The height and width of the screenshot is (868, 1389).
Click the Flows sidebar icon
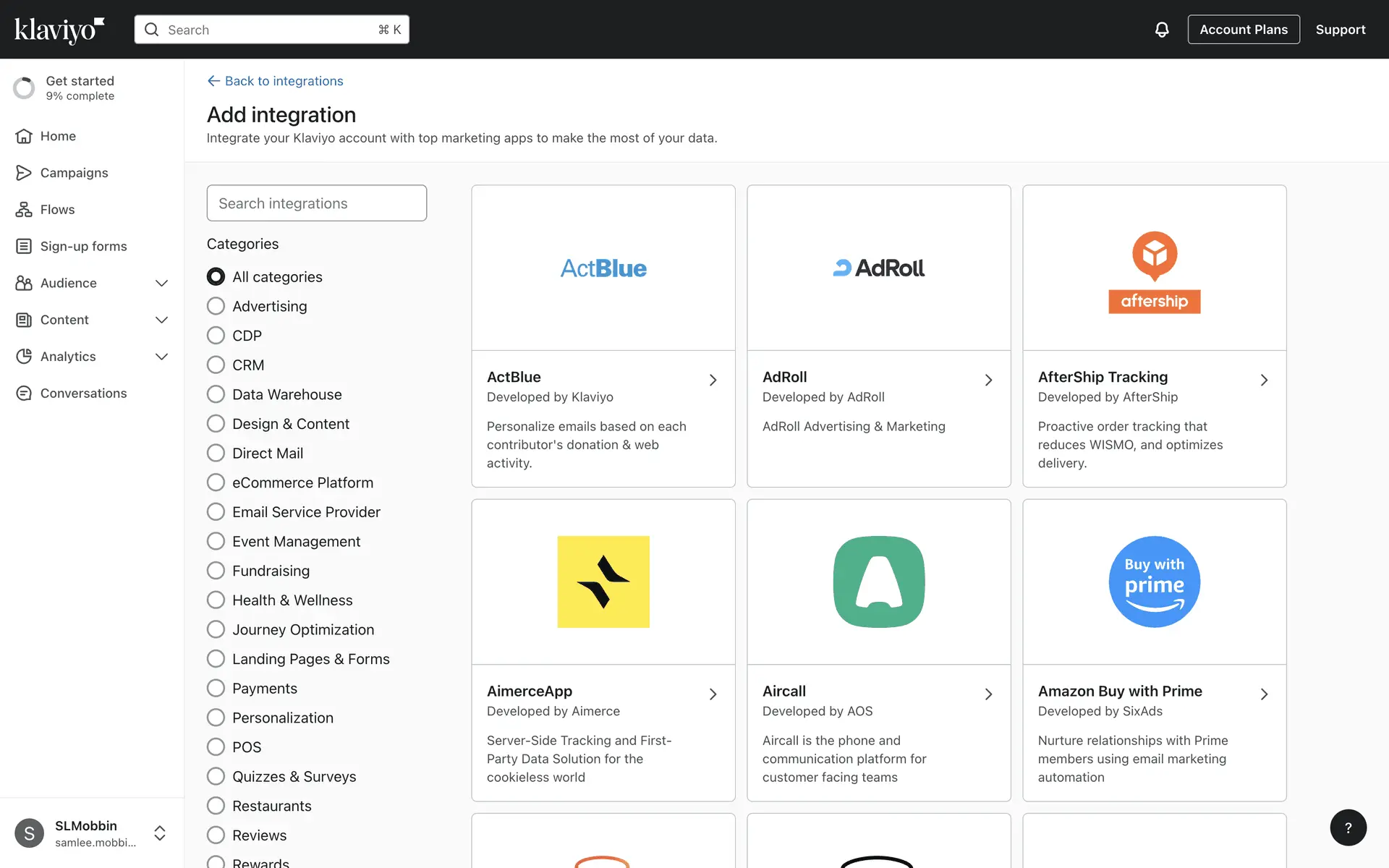click(x=24, y=210)
